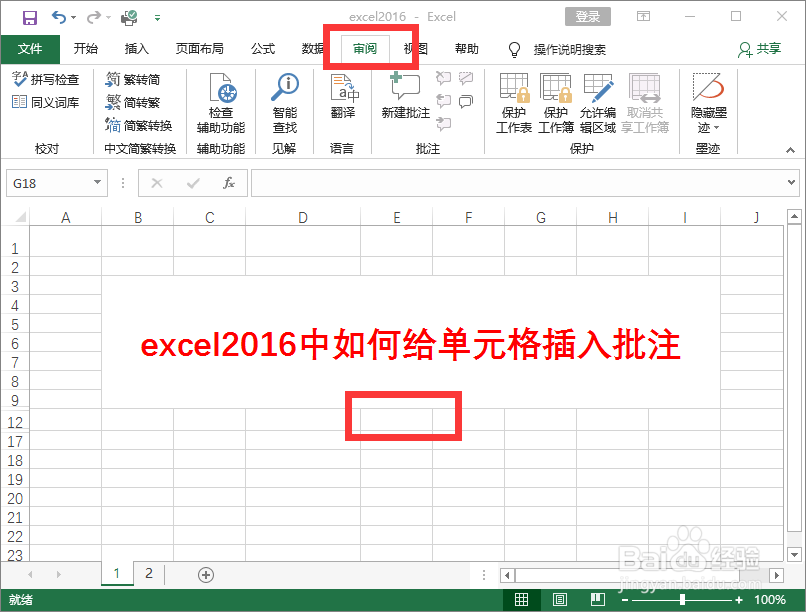
Task: Click 简转繁 conversion button
Action: (133, 102)
